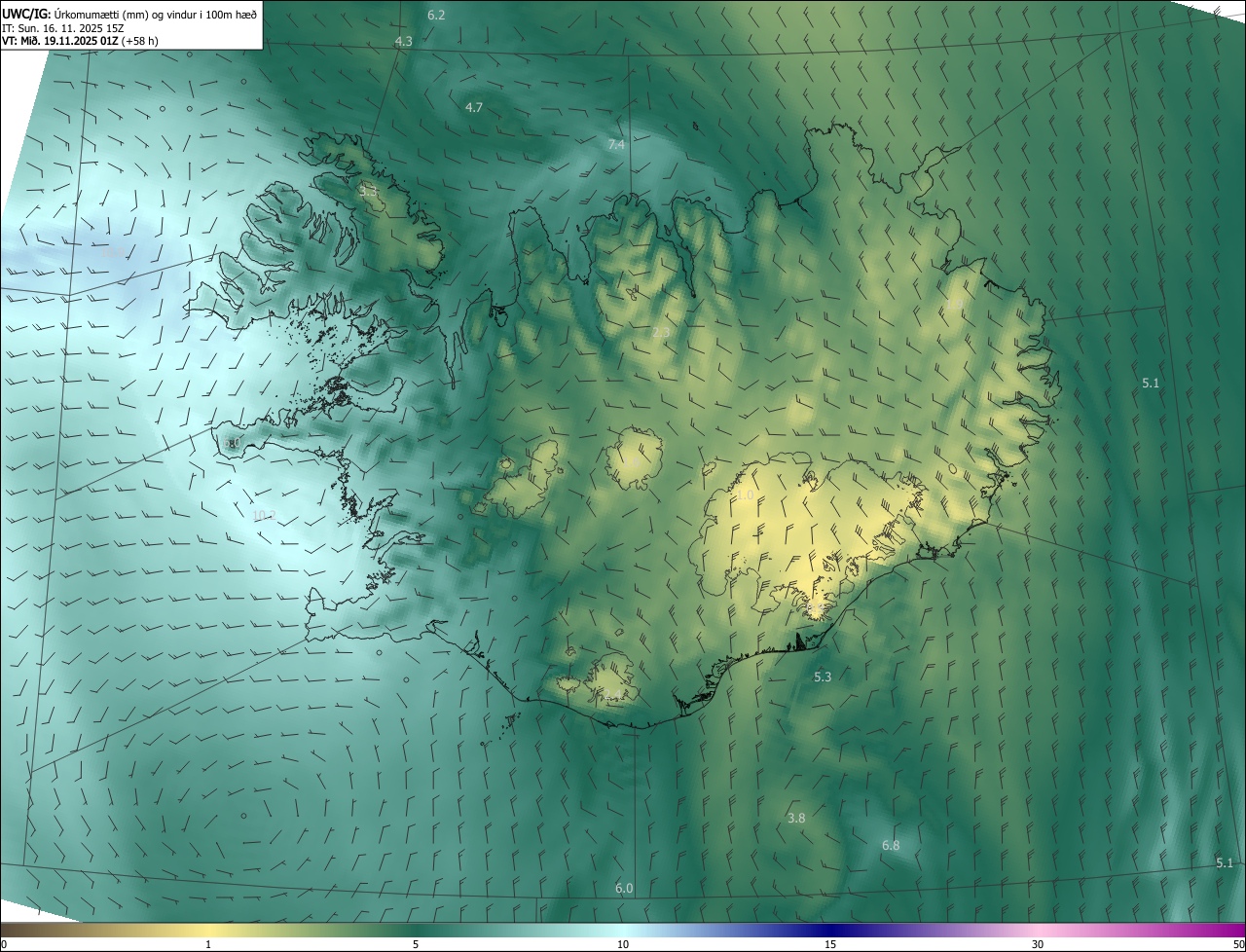The width and height of the screenshot is (1246, 952).
Task: Click the pink 30 mark on the legend
Action: 1038,944
